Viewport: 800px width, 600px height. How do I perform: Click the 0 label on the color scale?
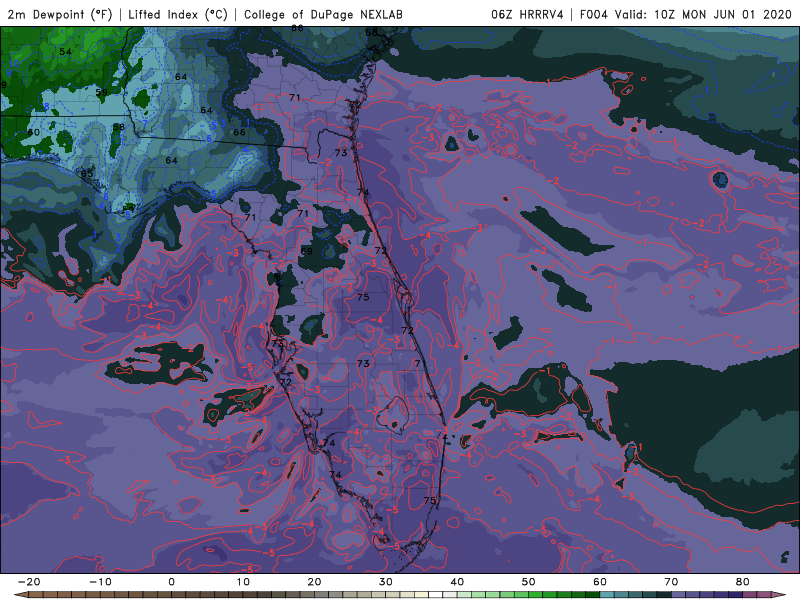coord(171,582)
